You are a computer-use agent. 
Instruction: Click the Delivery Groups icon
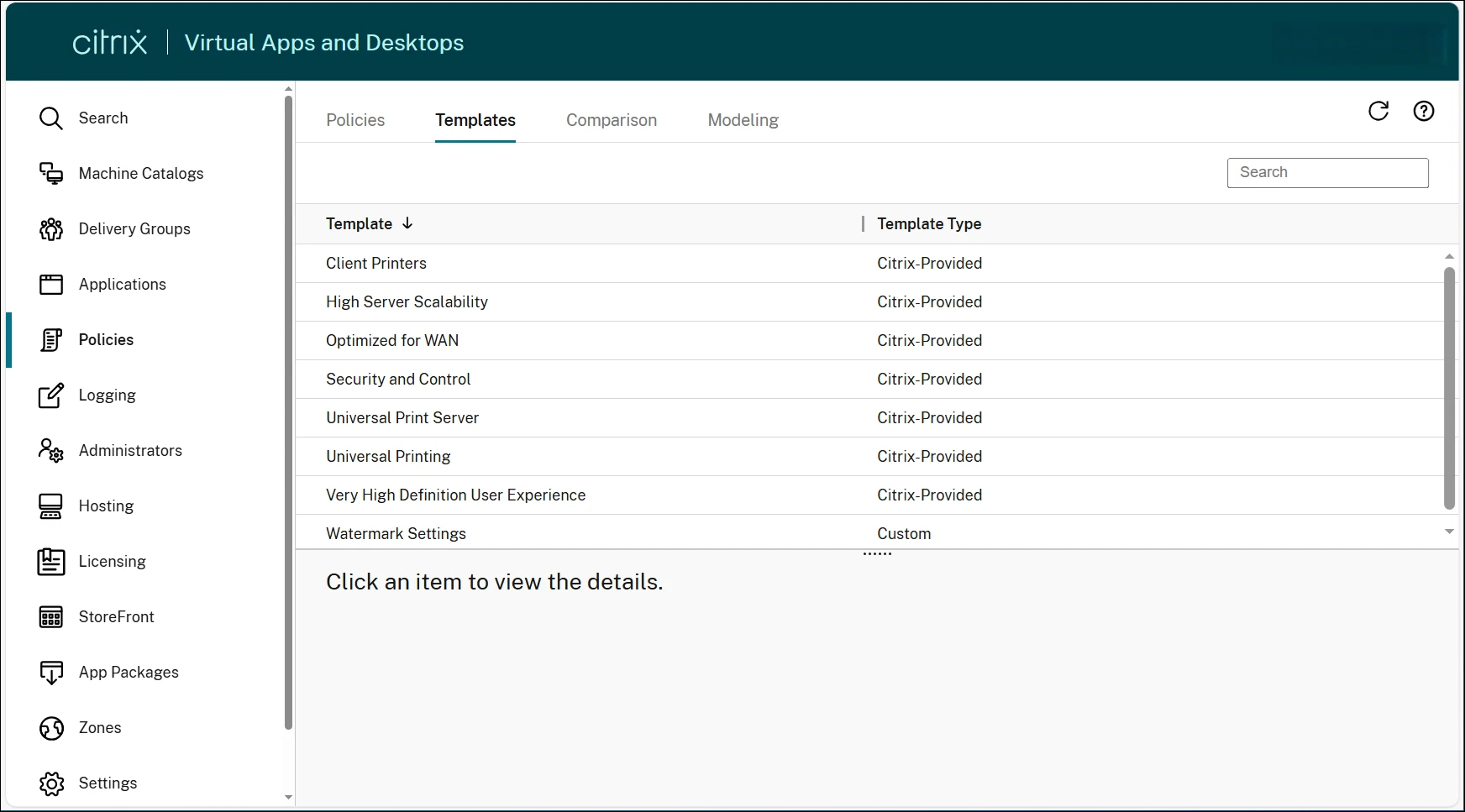pyautogui.click(x=51, y=229)
